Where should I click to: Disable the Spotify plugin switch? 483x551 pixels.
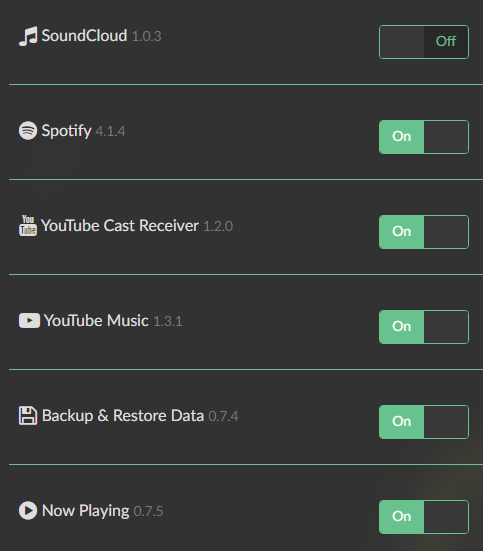(424, 137)
